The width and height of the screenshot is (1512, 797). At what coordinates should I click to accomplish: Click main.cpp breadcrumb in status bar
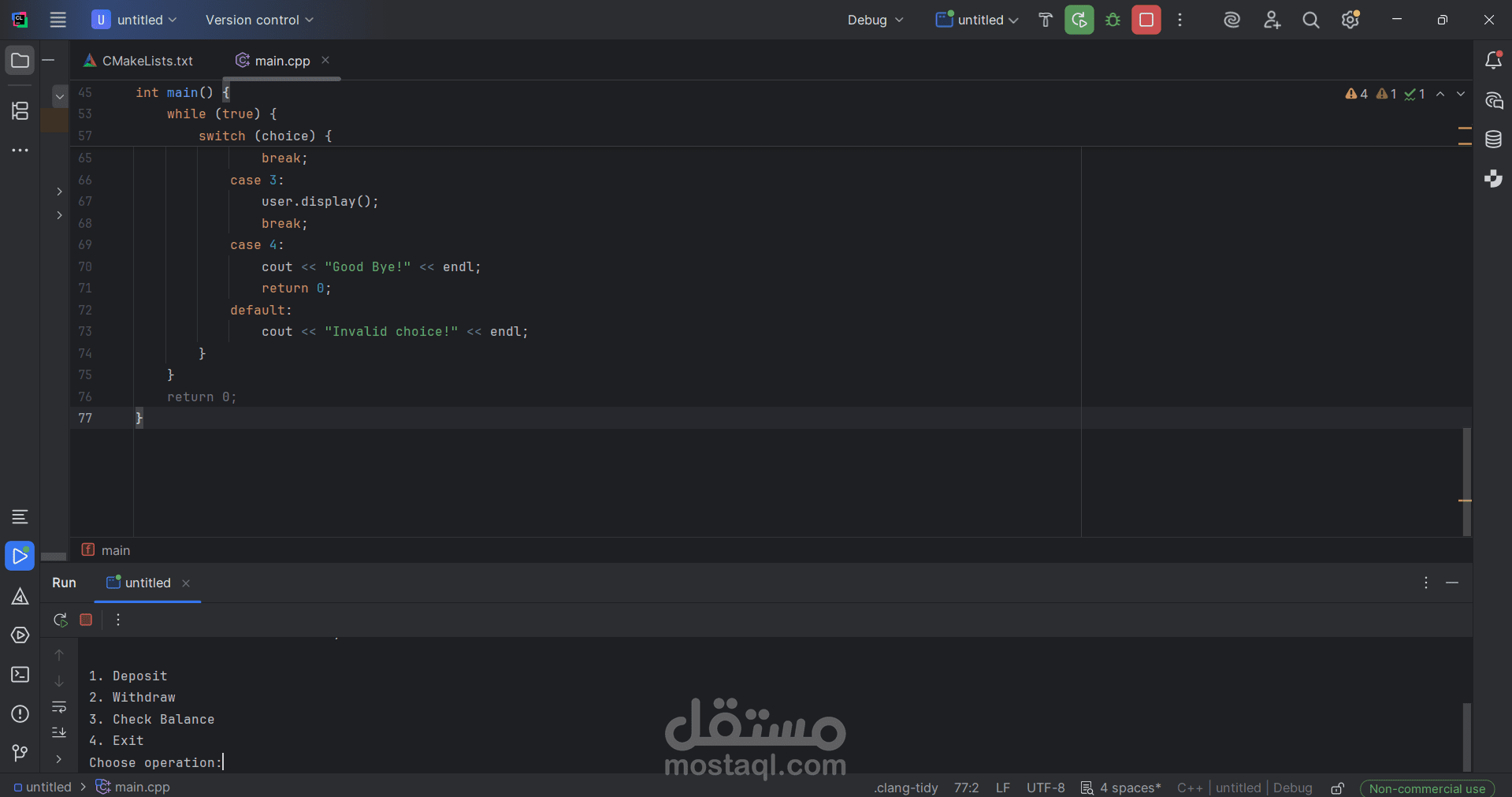[132, 787]
